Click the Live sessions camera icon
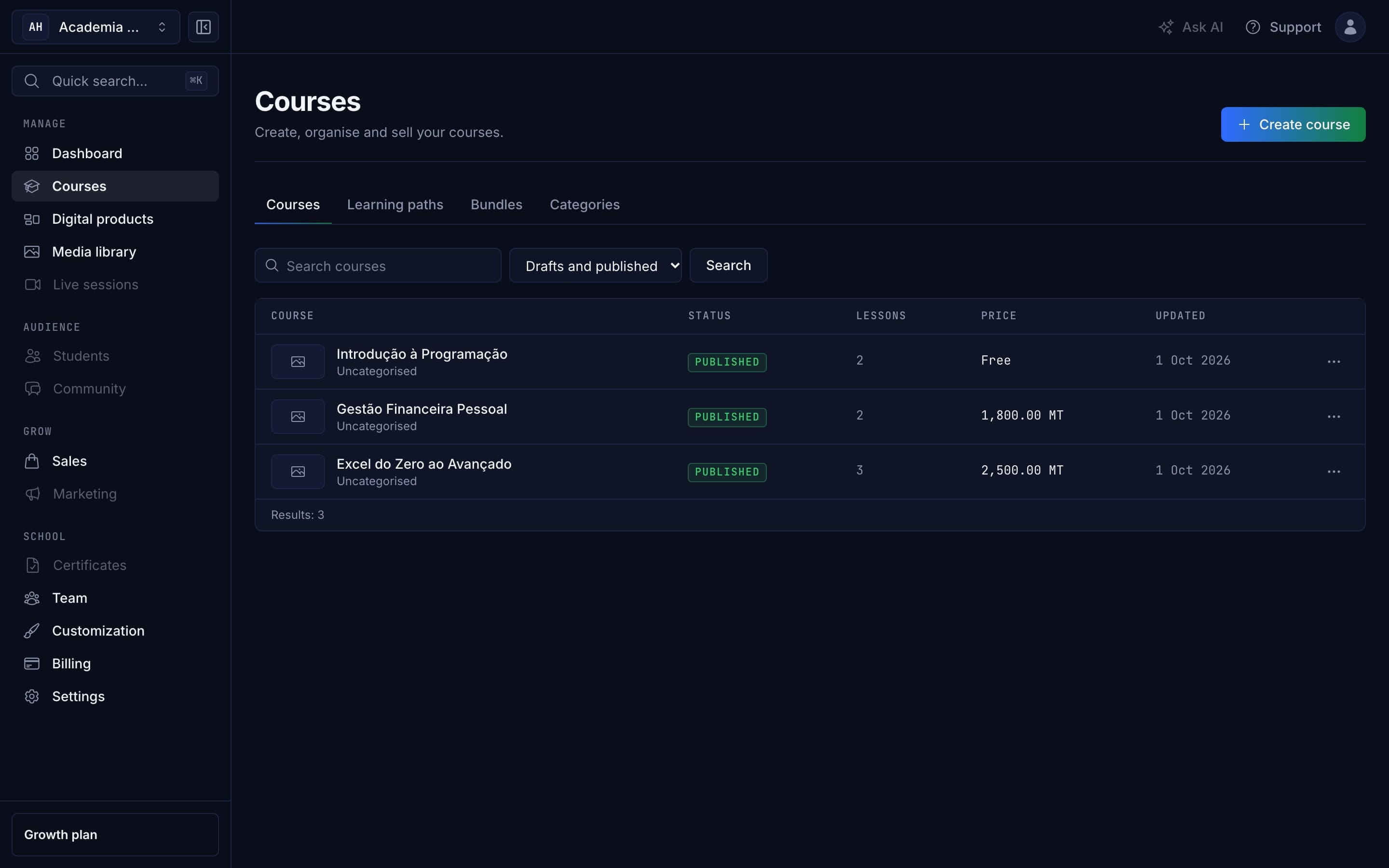1389x868 pixels. pyautogui.click(x=33, y=285)
